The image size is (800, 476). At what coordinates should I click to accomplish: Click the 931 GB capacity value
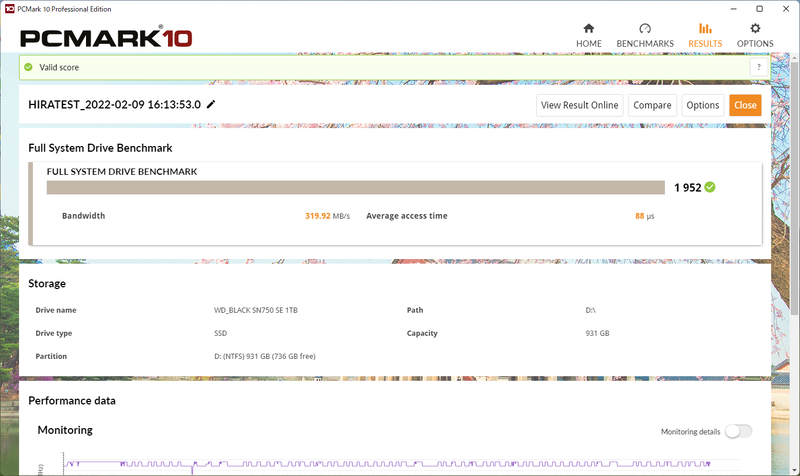[x=597, y=333]
